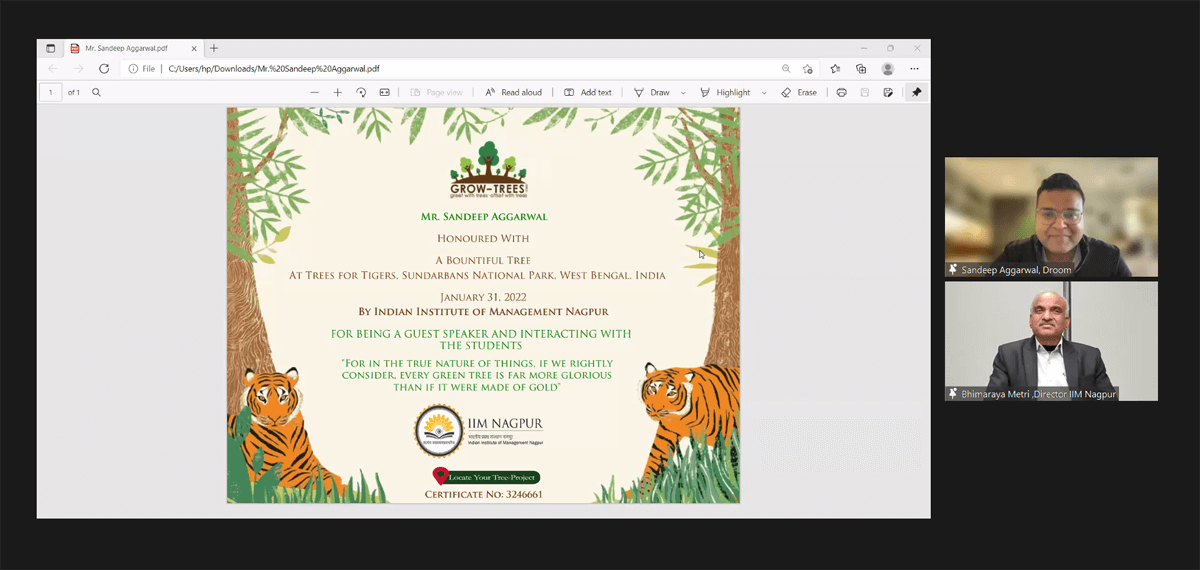Open the tab actions menu icon
The height and width of the screenshot is (570, 1200).
click(50, 48)
